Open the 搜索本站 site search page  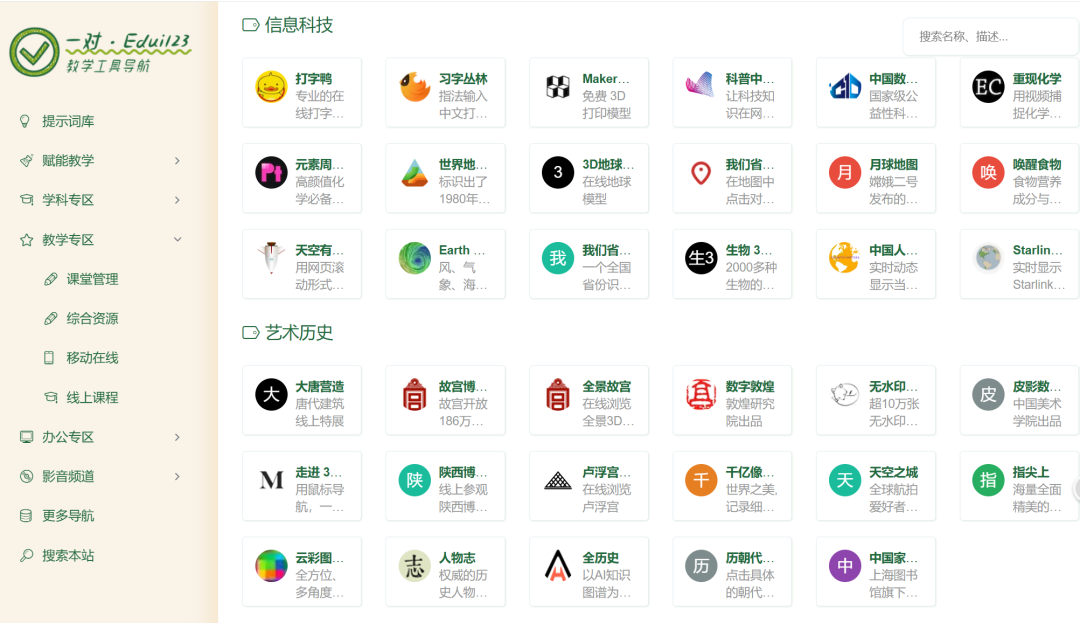(x=60, y=554)
